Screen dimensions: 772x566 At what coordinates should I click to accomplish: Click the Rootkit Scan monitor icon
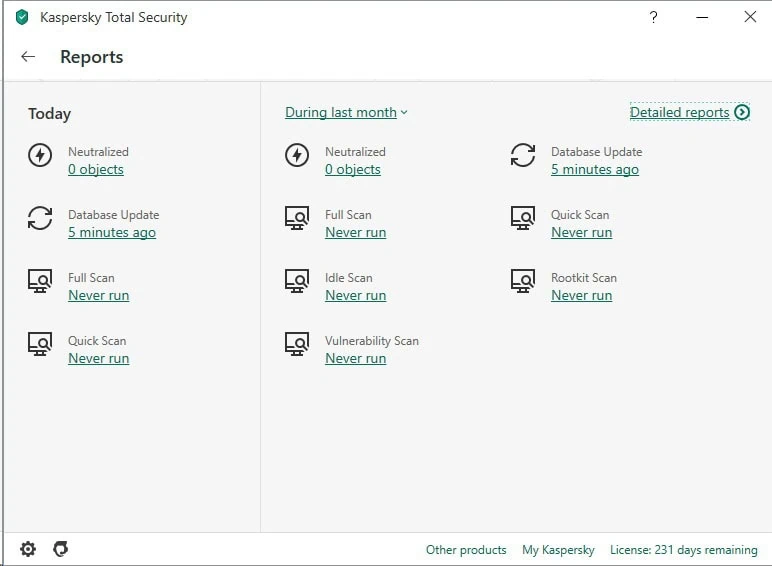tap(522, 281)
